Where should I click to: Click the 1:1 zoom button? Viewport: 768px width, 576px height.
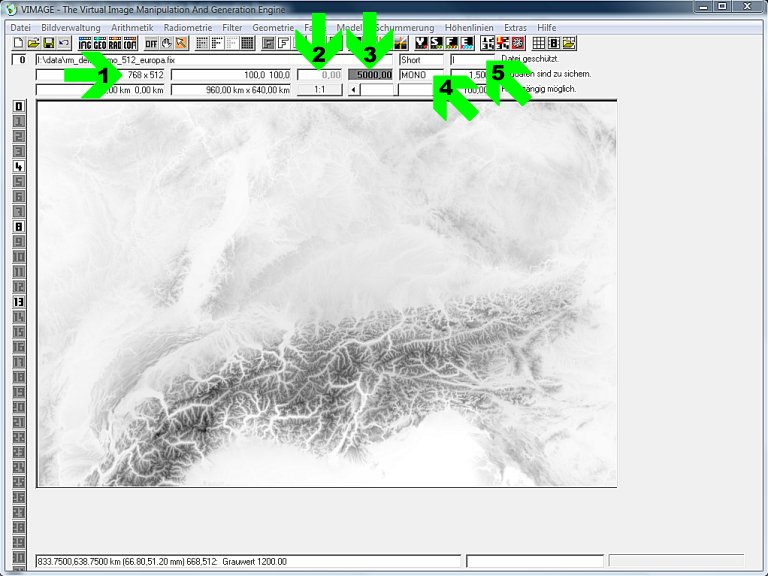[319, 90]
